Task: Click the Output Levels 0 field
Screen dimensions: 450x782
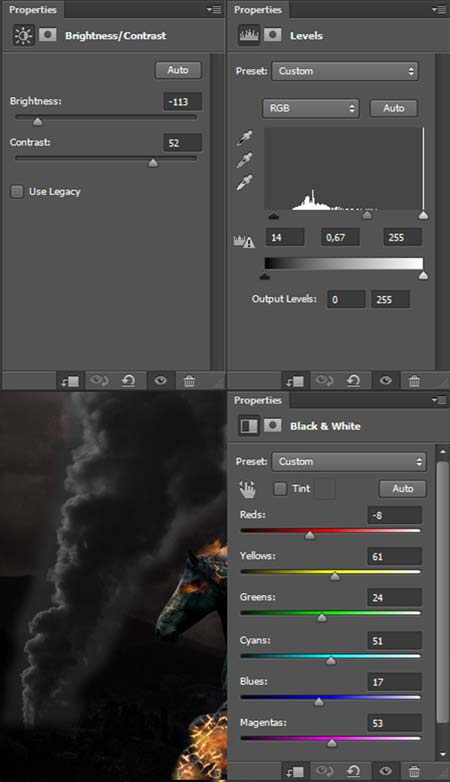Action: [x=346, y=299]
